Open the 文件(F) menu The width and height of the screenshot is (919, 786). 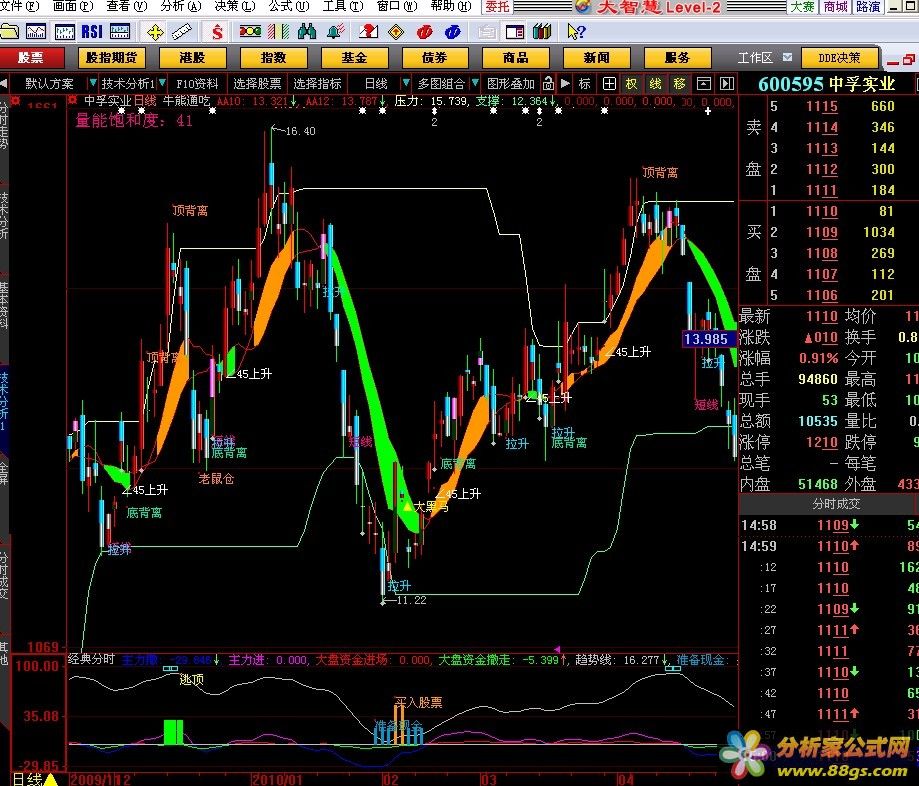point(19,6)
